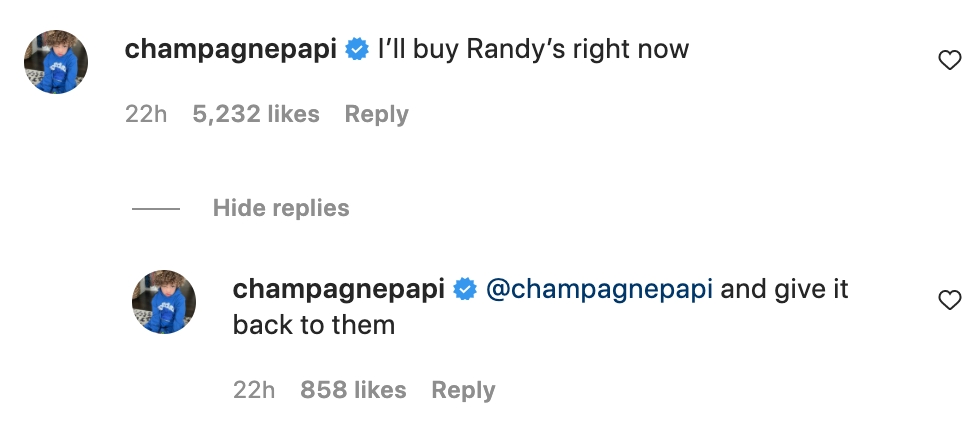View who gave the 858 likes

coord(353,390)
